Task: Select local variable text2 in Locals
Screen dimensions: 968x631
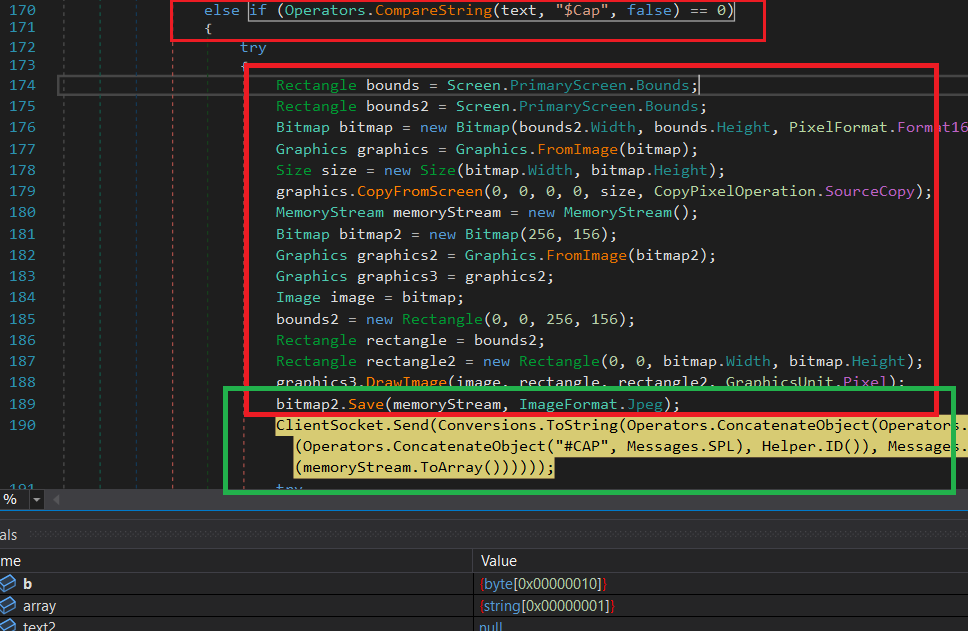Action: 40,625
